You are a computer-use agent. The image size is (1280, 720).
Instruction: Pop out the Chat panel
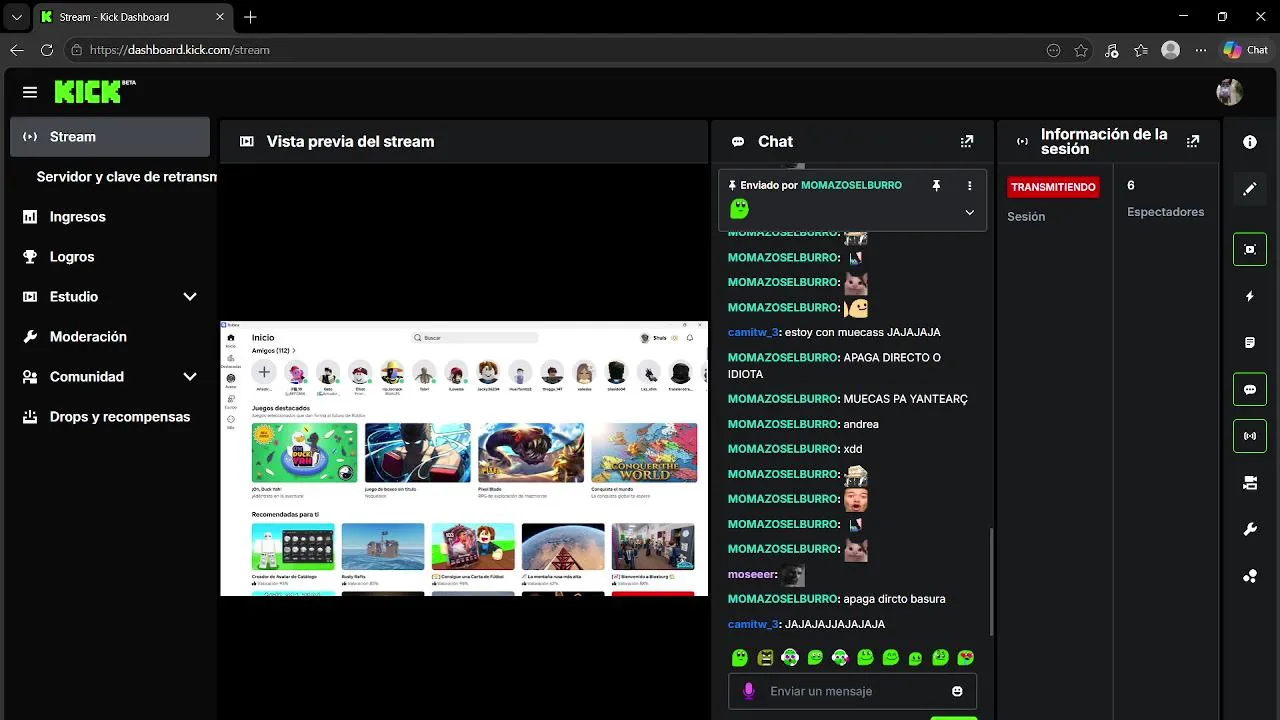point(966,142)
